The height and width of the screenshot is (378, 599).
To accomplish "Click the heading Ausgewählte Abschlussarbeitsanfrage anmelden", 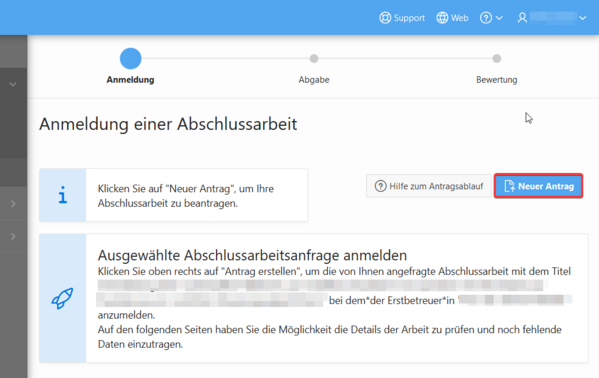I will pyautogui.click(x=252, y=255).
